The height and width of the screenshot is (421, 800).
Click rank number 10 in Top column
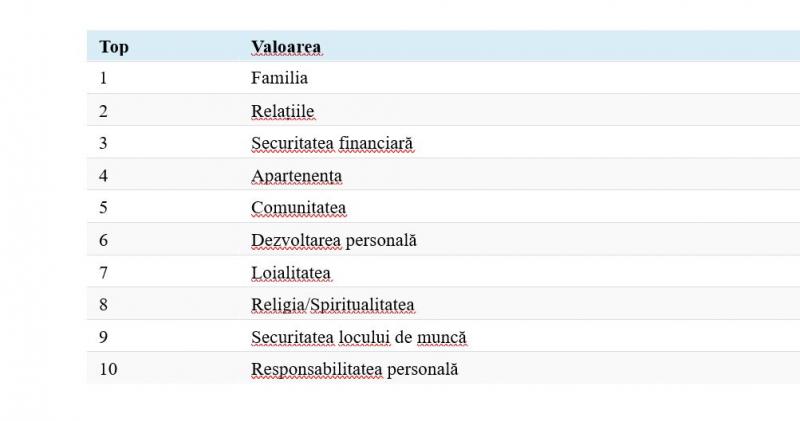point(108,369)
